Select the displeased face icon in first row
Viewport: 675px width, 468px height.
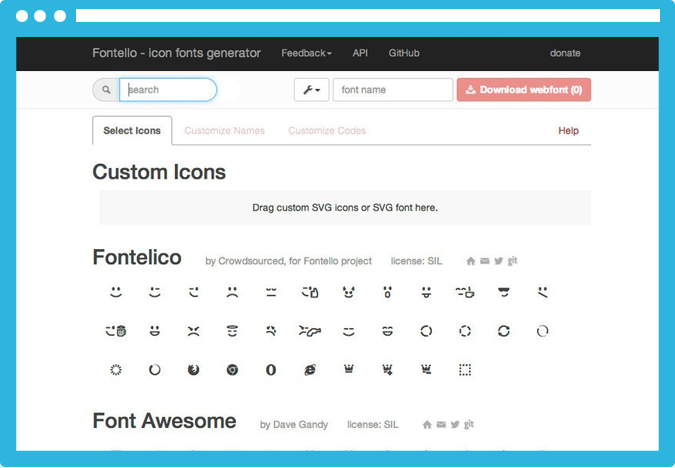[542, 292]
